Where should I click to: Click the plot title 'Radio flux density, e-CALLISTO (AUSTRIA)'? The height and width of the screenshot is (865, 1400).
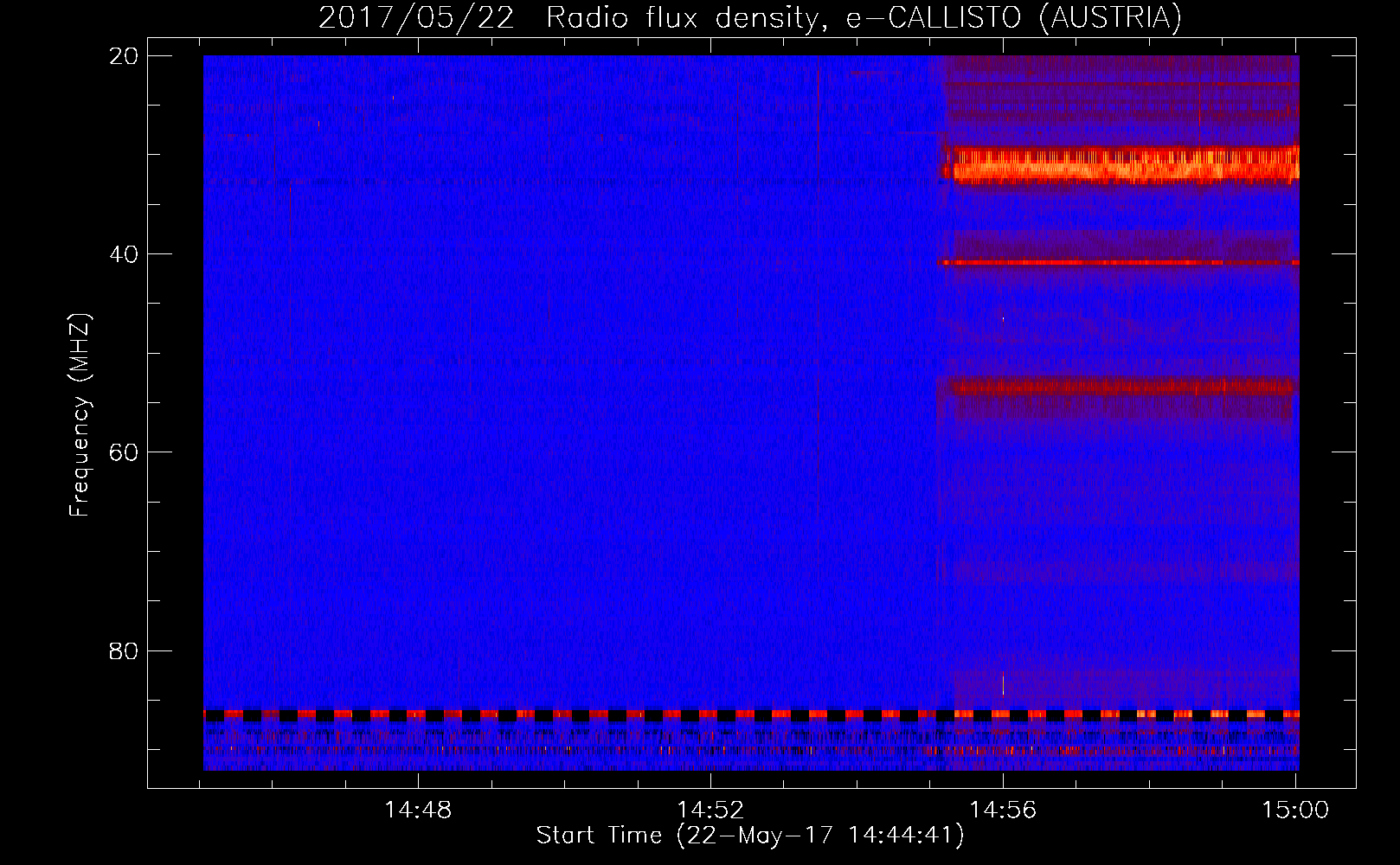(864, 17)
